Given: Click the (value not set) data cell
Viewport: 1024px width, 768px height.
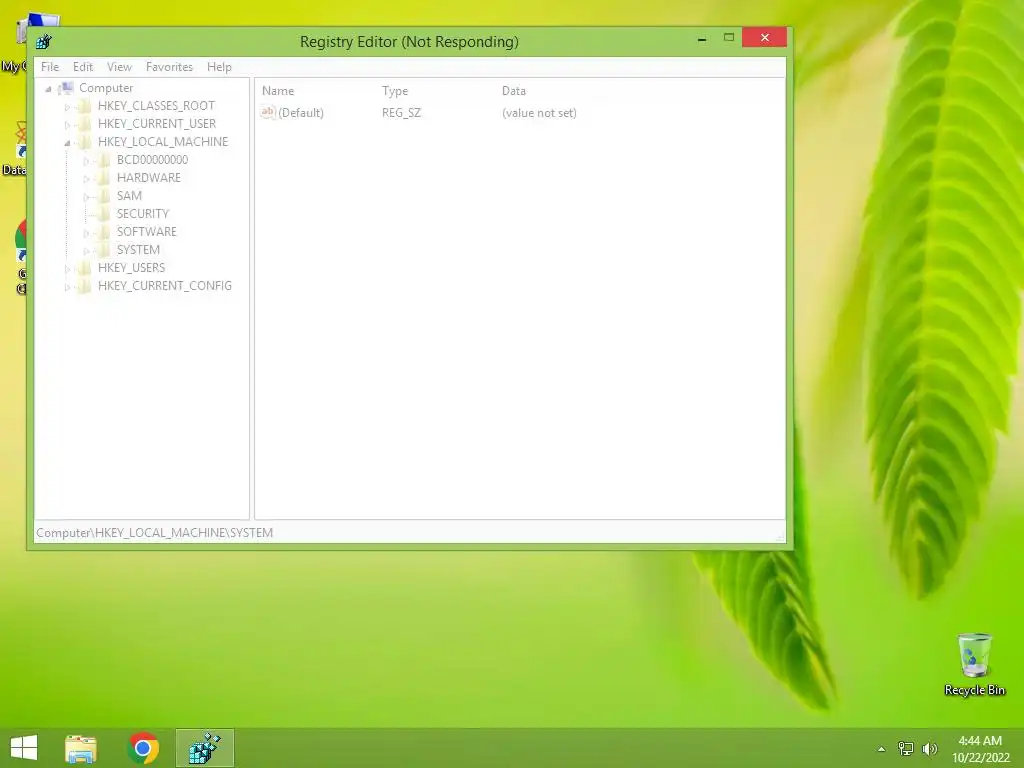Looking at the screenshot, I should (539, 113).
